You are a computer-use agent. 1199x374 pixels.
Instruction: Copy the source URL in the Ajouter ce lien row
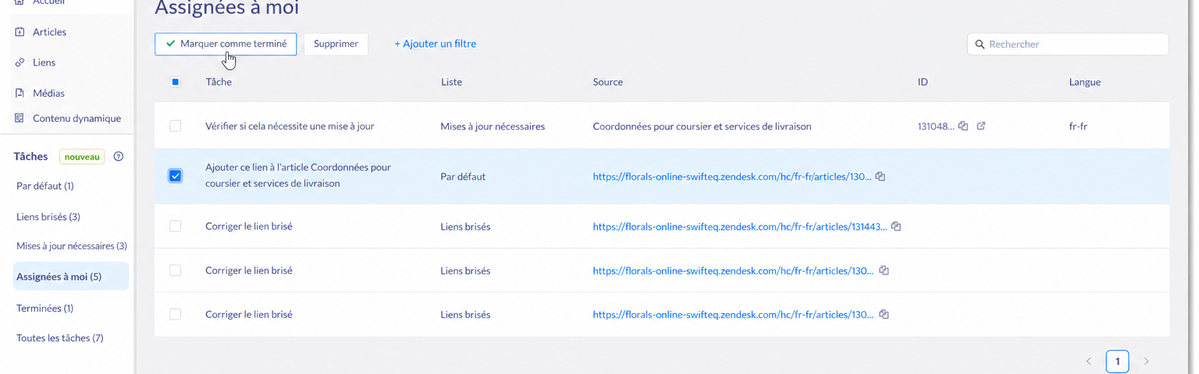(x=880, y=177)
